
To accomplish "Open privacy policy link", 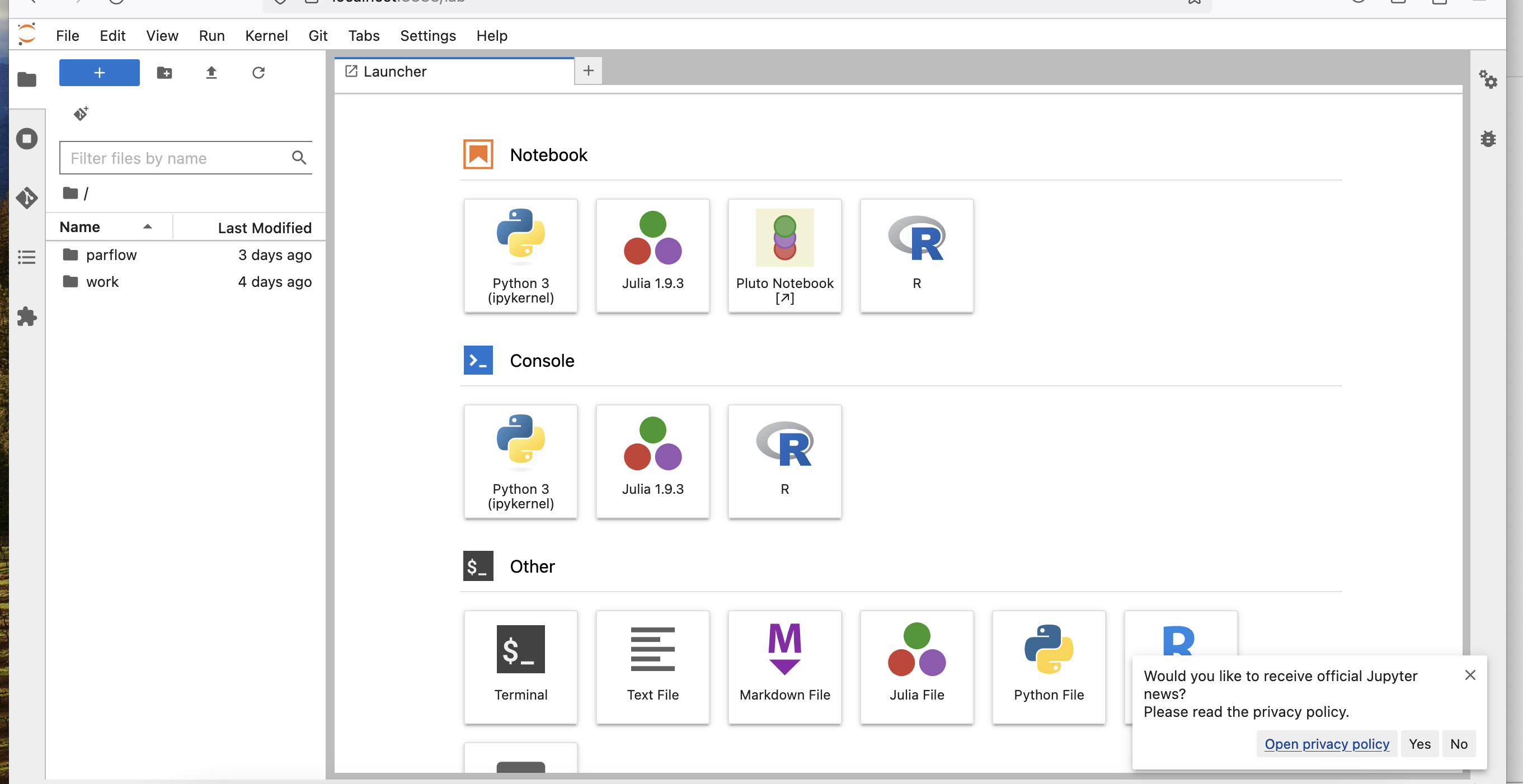I will [x=1327, y=744].
